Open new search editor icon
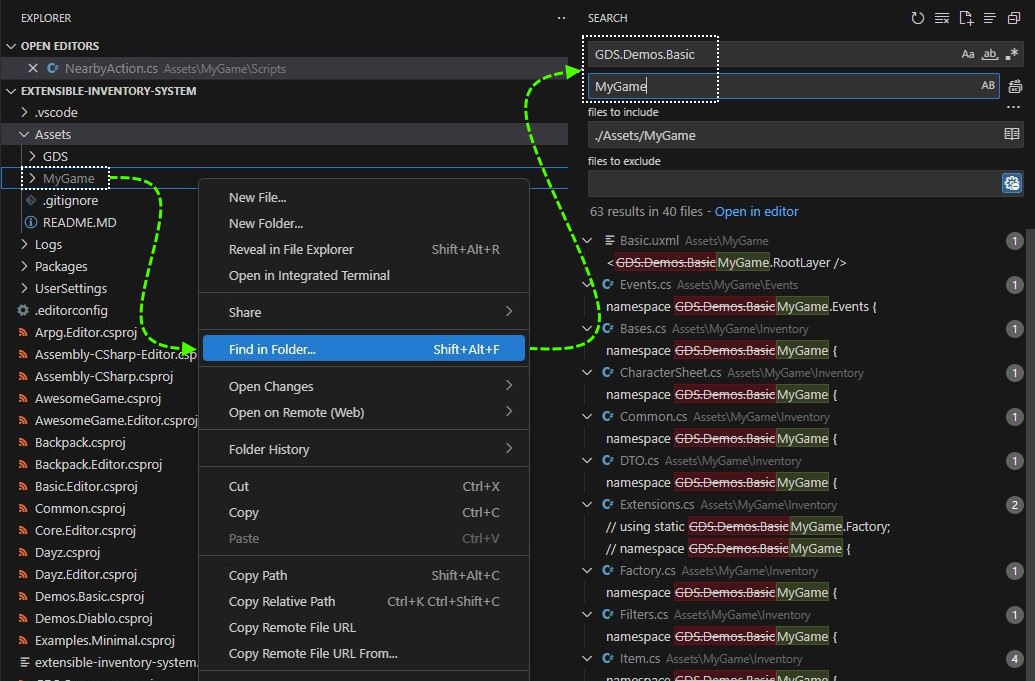 coord(966,18)
